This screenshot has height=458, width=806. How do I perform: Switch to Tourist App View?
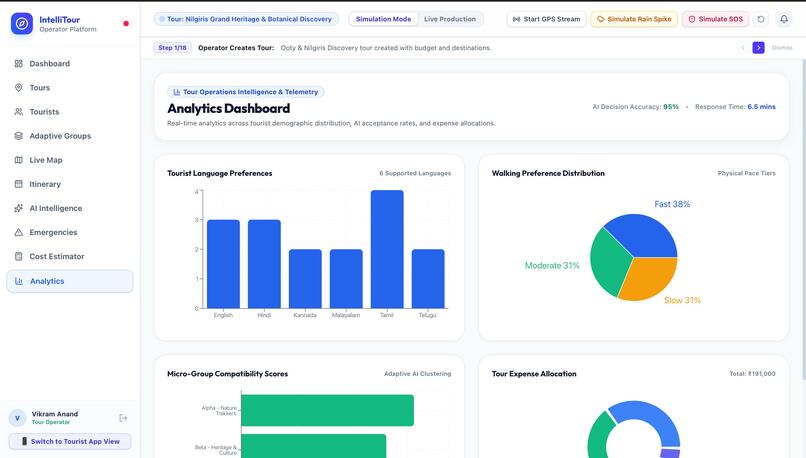[x=69, y=442]
